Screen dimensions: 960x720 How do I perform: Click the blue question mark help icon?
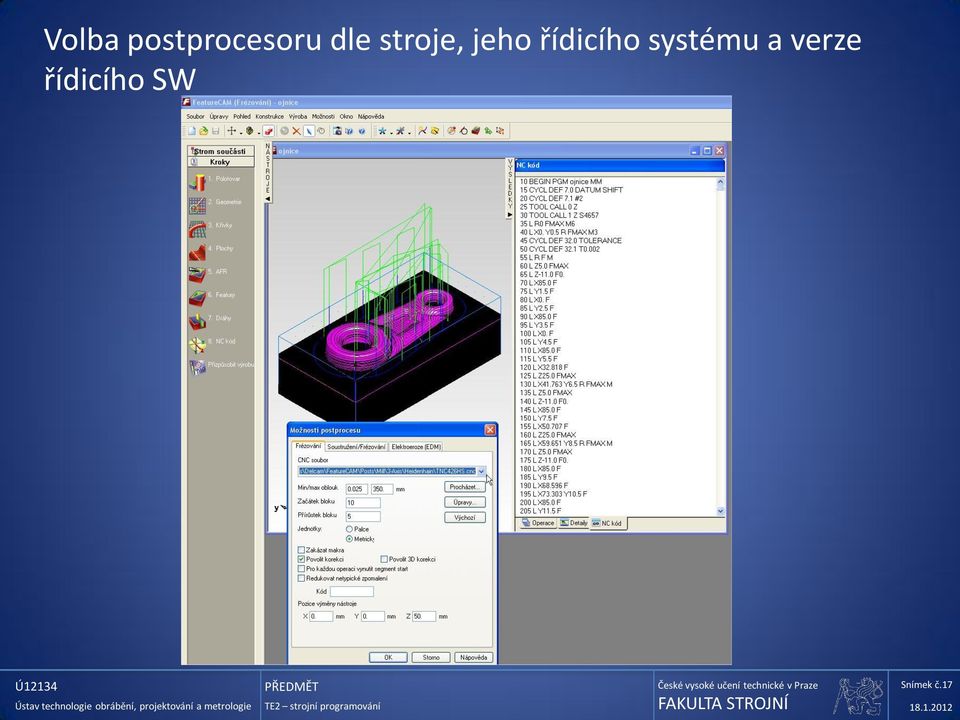(362, 131)
